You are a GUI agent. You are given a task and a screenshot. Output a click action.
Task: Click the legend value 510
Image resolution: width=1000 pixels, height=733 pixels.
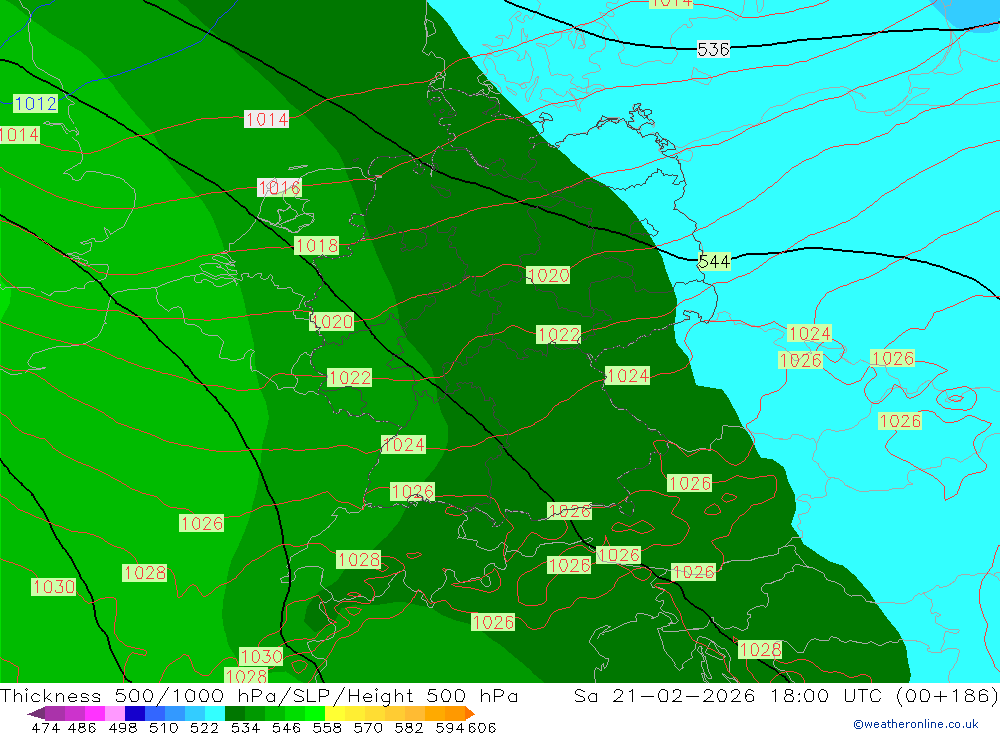point(164,727)
